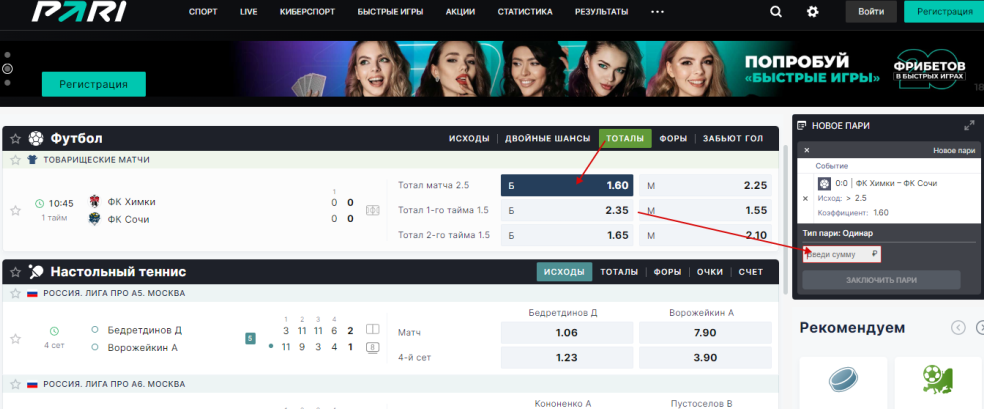Remove ФК Химки – ФК Сочи from slip
The width and height of the screenshot is (984, 409).
pos(806,198)
